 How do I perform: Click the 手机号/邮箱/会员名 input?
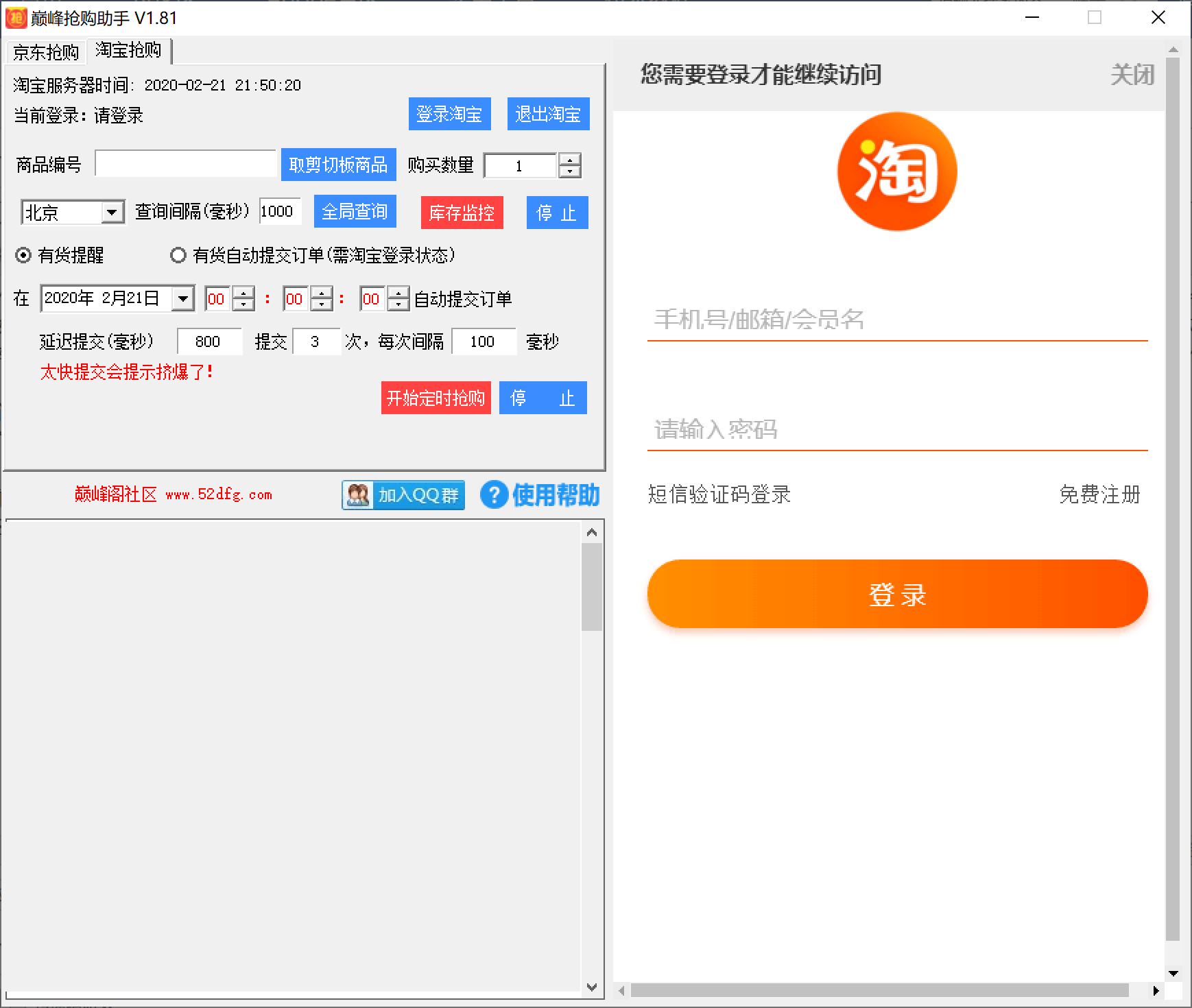[x=897, y=320]
